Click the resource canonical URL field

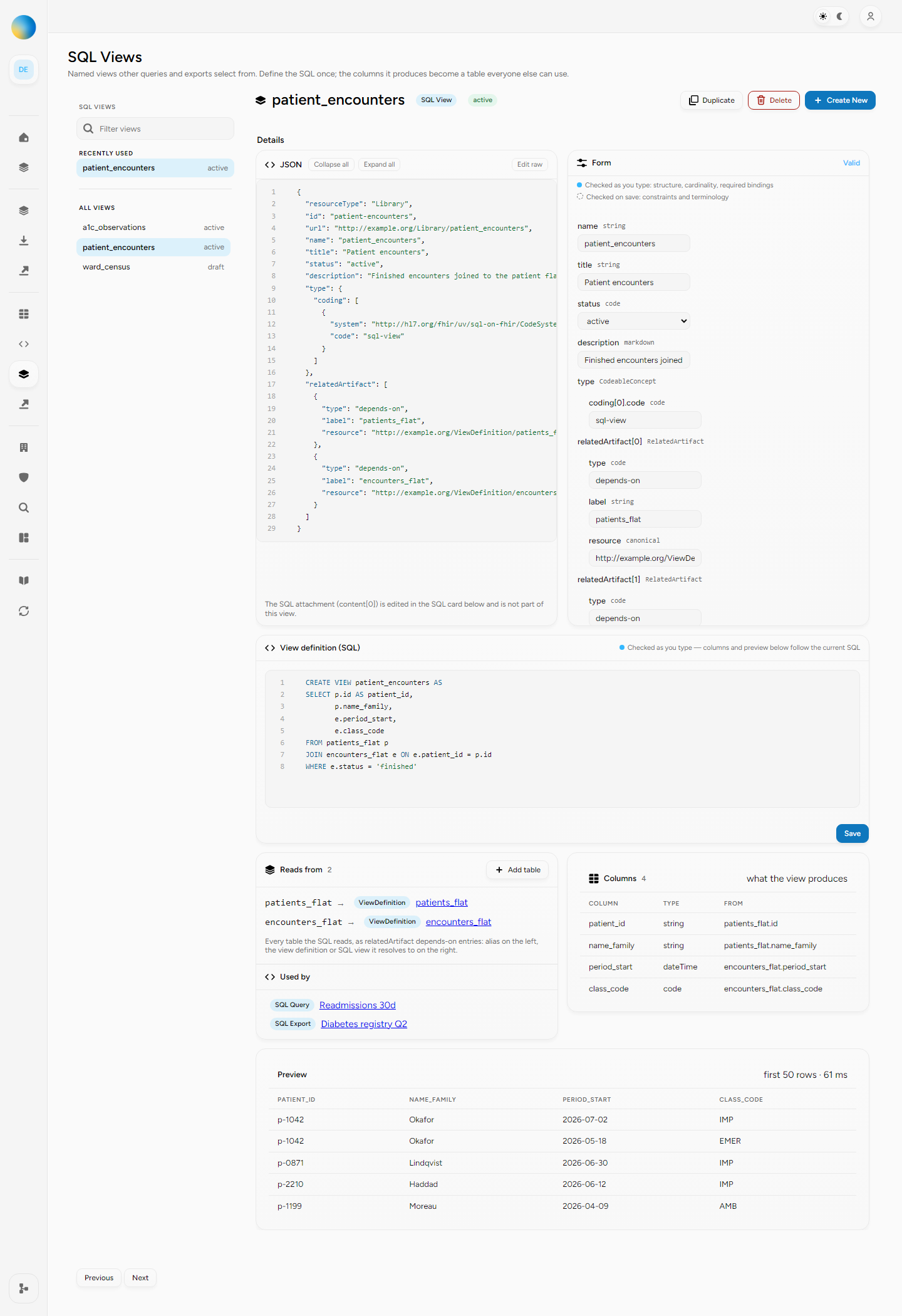[645, 558]
